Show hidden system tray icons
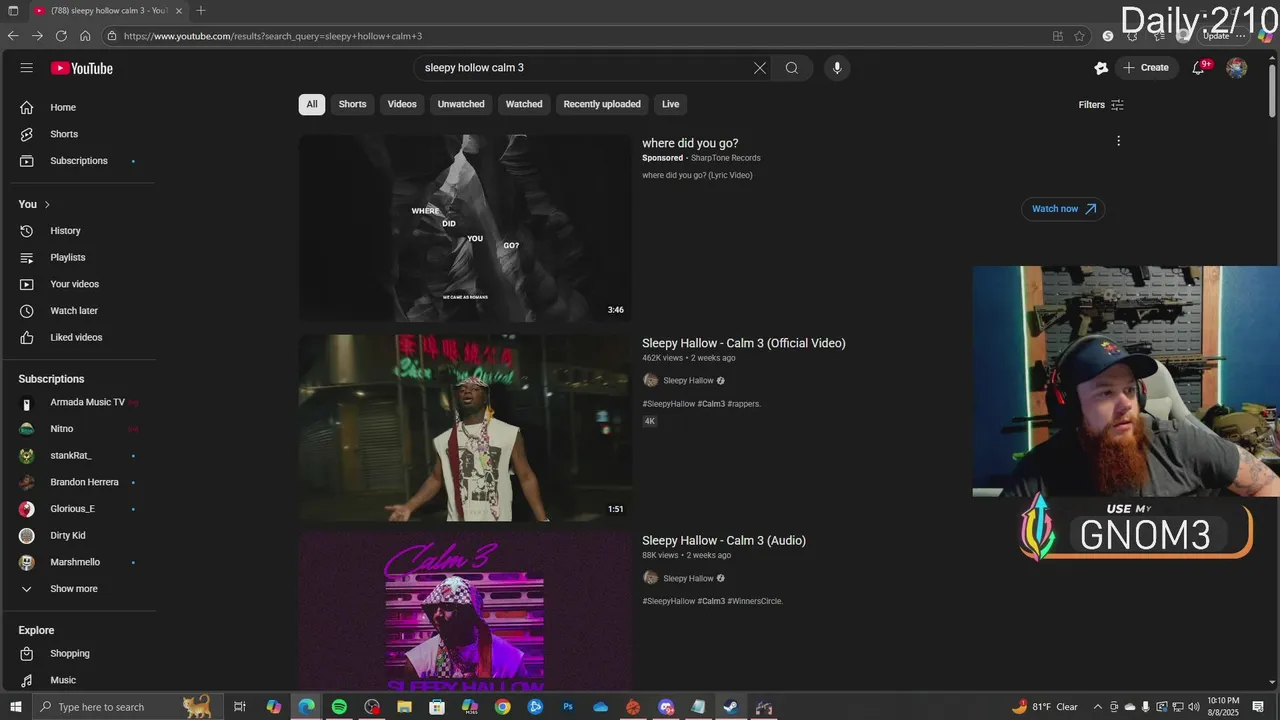The height and width of the screenshot is (720, 1280). 1098,707
